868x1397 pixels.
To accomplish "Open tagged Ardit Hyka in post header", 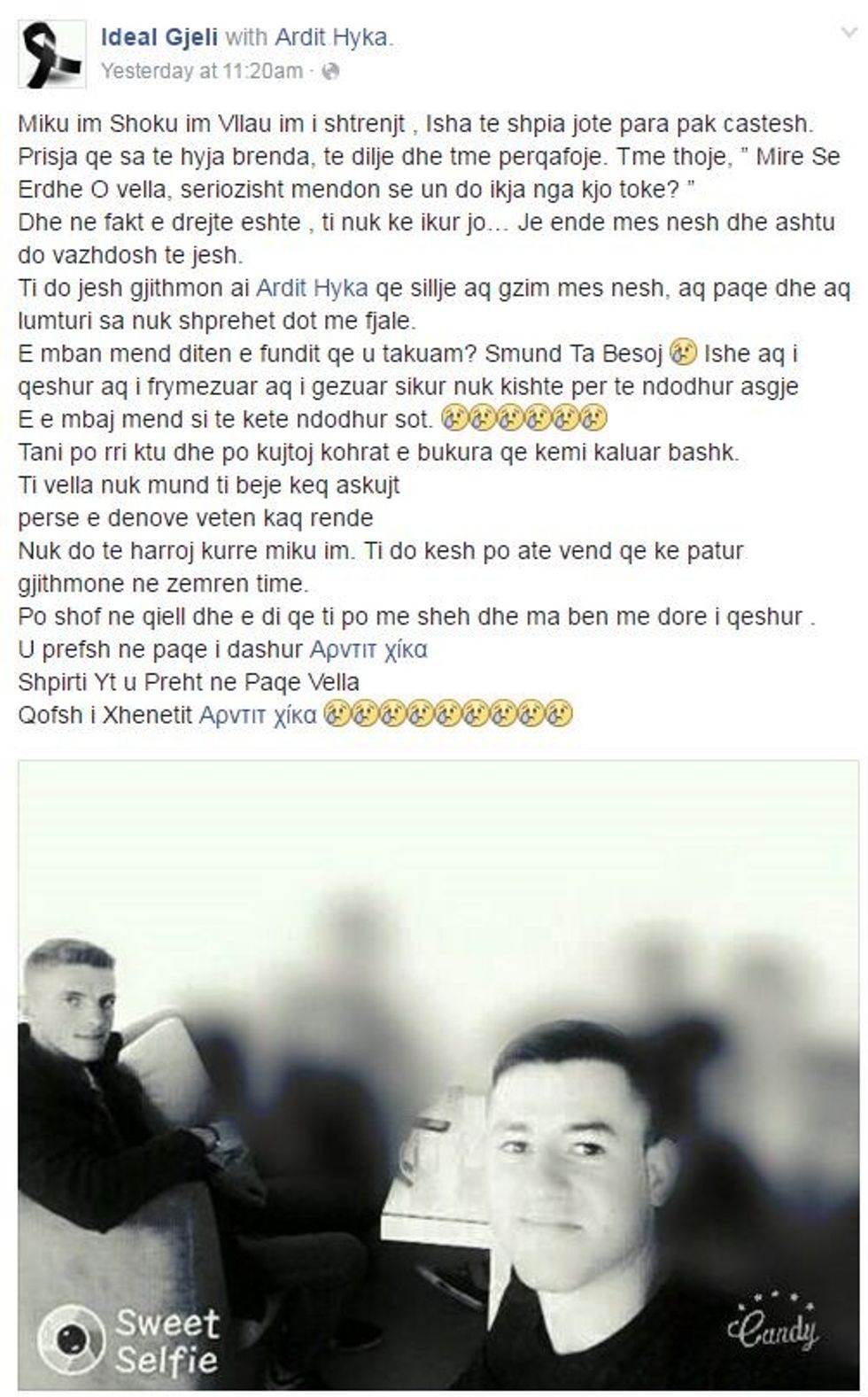I will click(x=331, y=37).
